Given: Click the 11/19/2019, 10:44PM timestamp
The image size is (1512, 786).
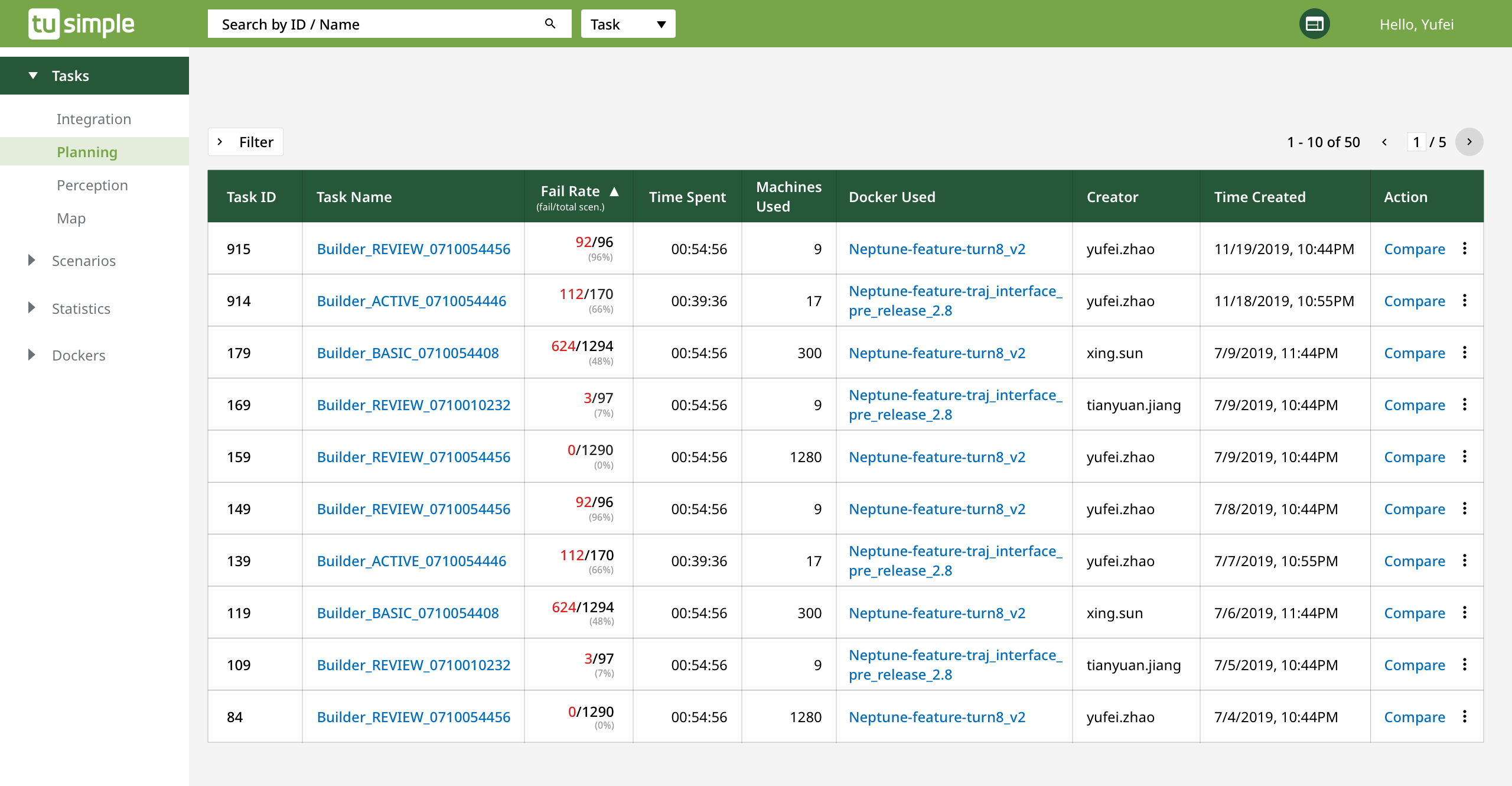Looking at the screenshot, I should pos(1284,249).
